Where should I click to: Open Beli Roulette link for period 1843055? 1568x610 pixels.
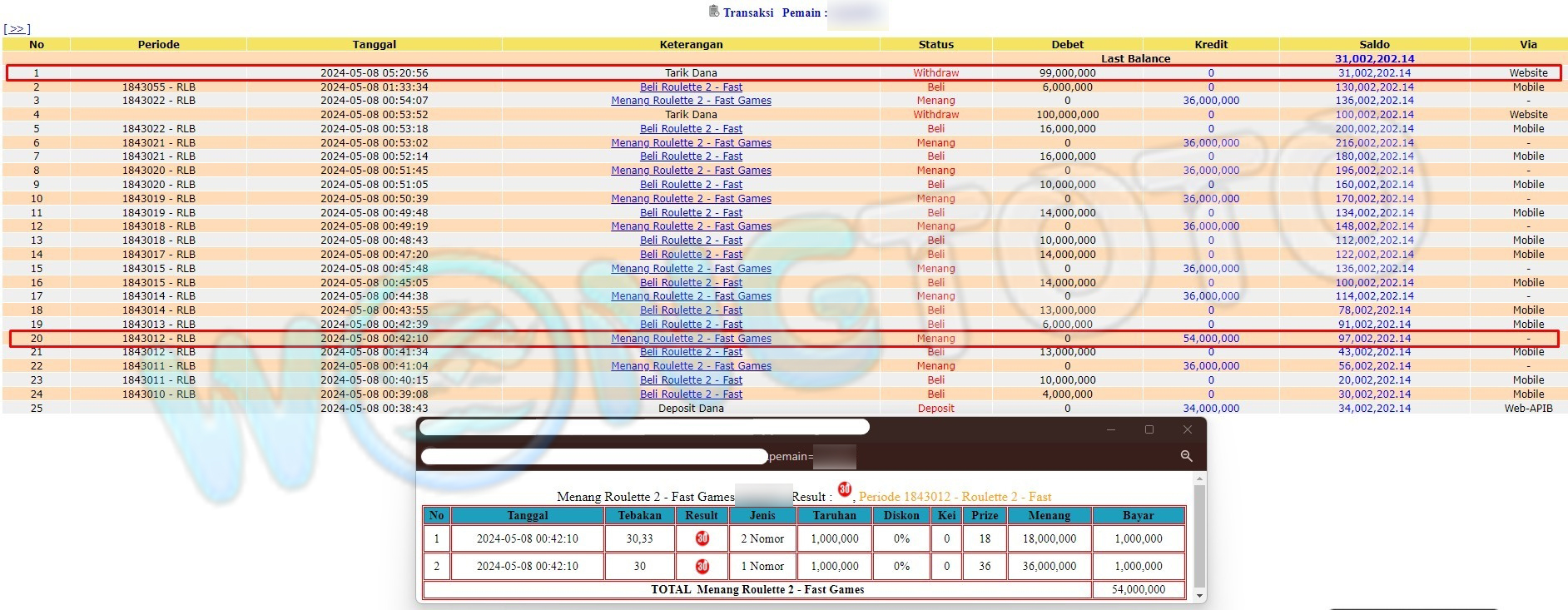click(691, 87)
